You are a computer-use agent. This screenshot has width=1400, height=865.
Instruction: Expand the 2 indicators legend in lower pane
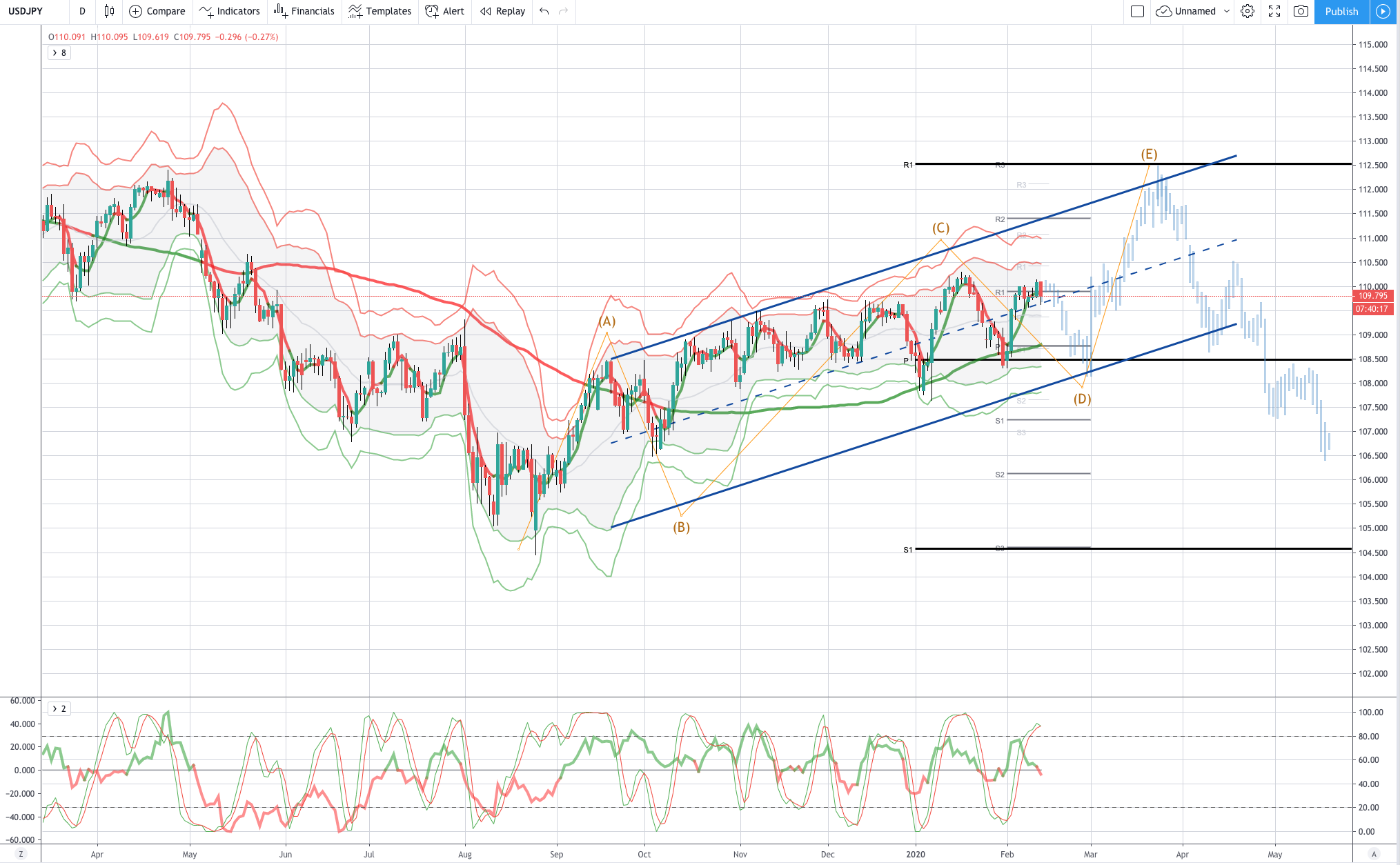59,709
